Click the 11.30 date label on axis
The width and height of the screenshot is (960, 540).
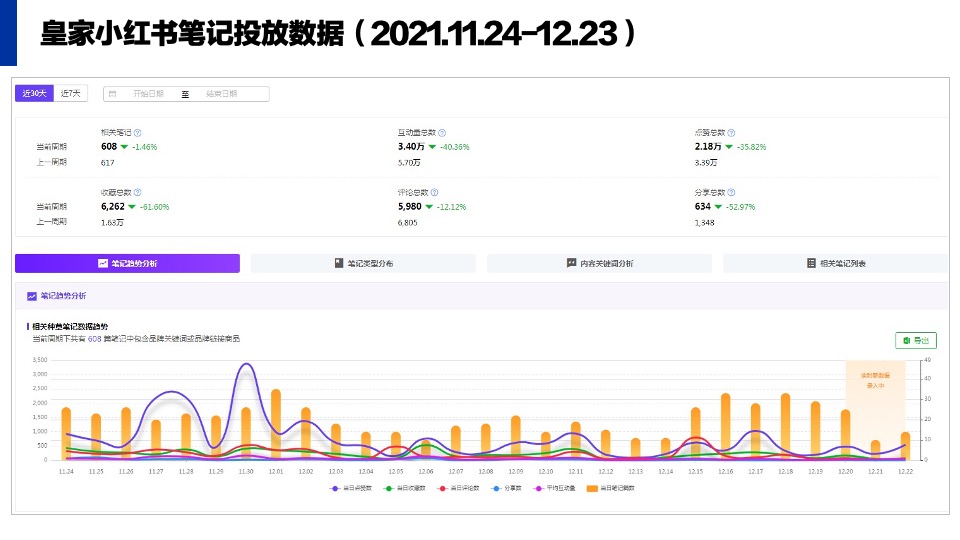point(246,471)
